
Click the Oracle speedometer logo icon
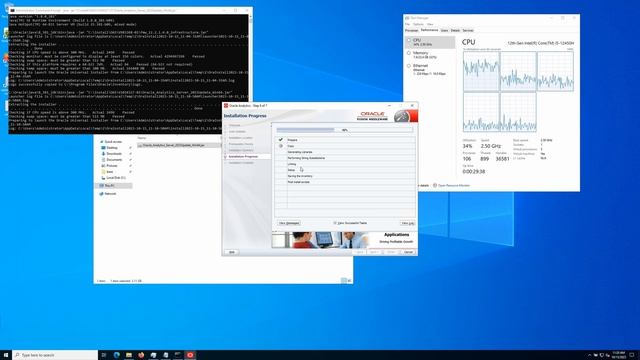pos(402,116)
